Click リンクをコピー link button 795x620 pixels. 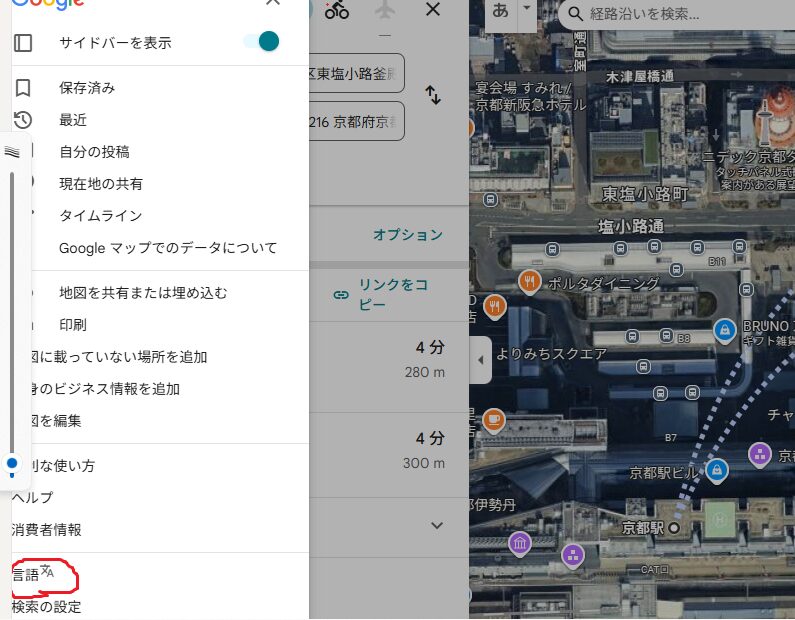(x=381, y=295)
